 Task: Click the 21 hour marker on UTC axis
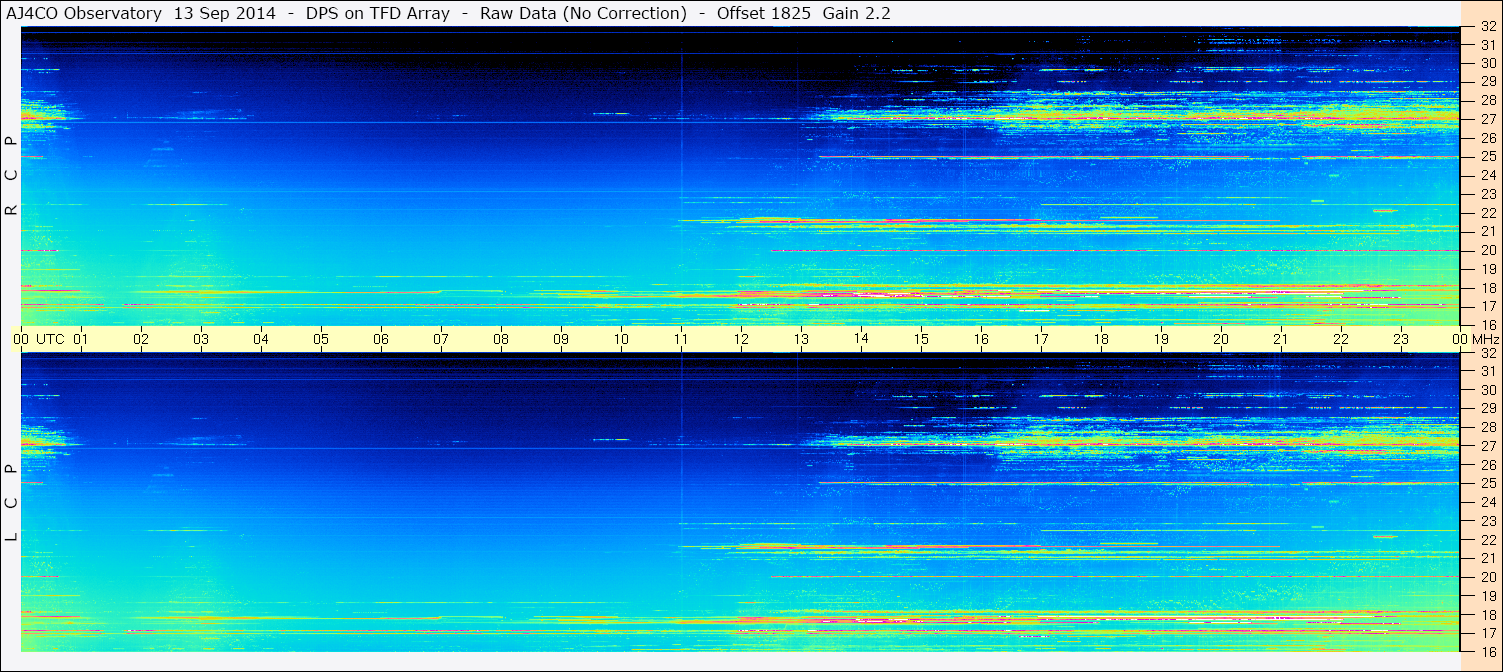[x=1281, y=339]
